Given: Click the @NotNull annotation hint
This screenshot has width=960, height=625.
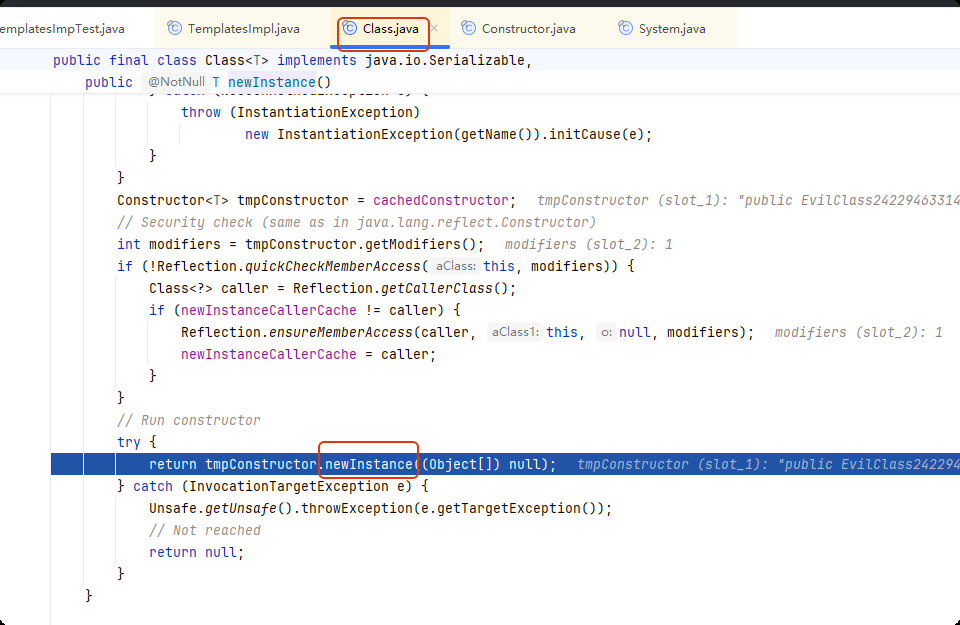Looking at the screenshot, I should click(x=176, y=82).
